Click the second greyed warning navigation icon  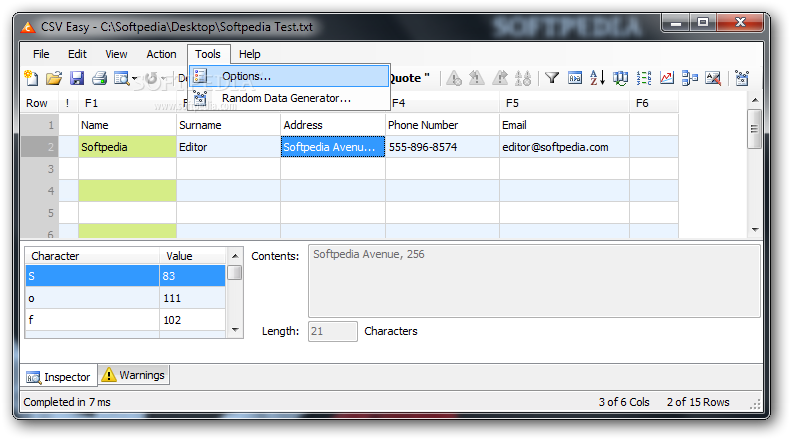(x=476, y=78)
